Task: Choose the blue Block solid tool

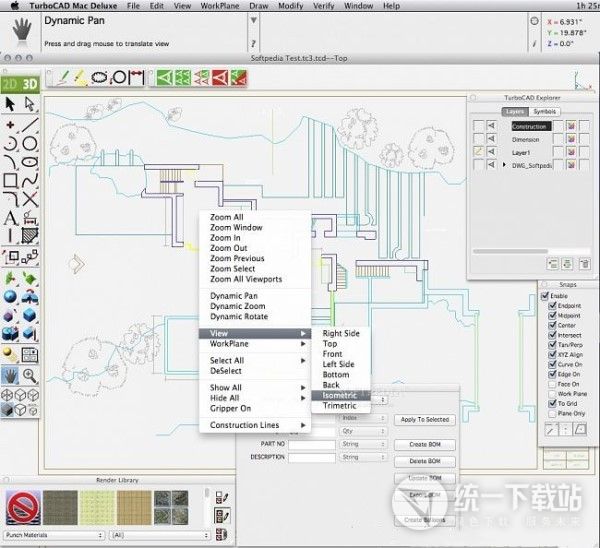Action: [x=30, y=316]
